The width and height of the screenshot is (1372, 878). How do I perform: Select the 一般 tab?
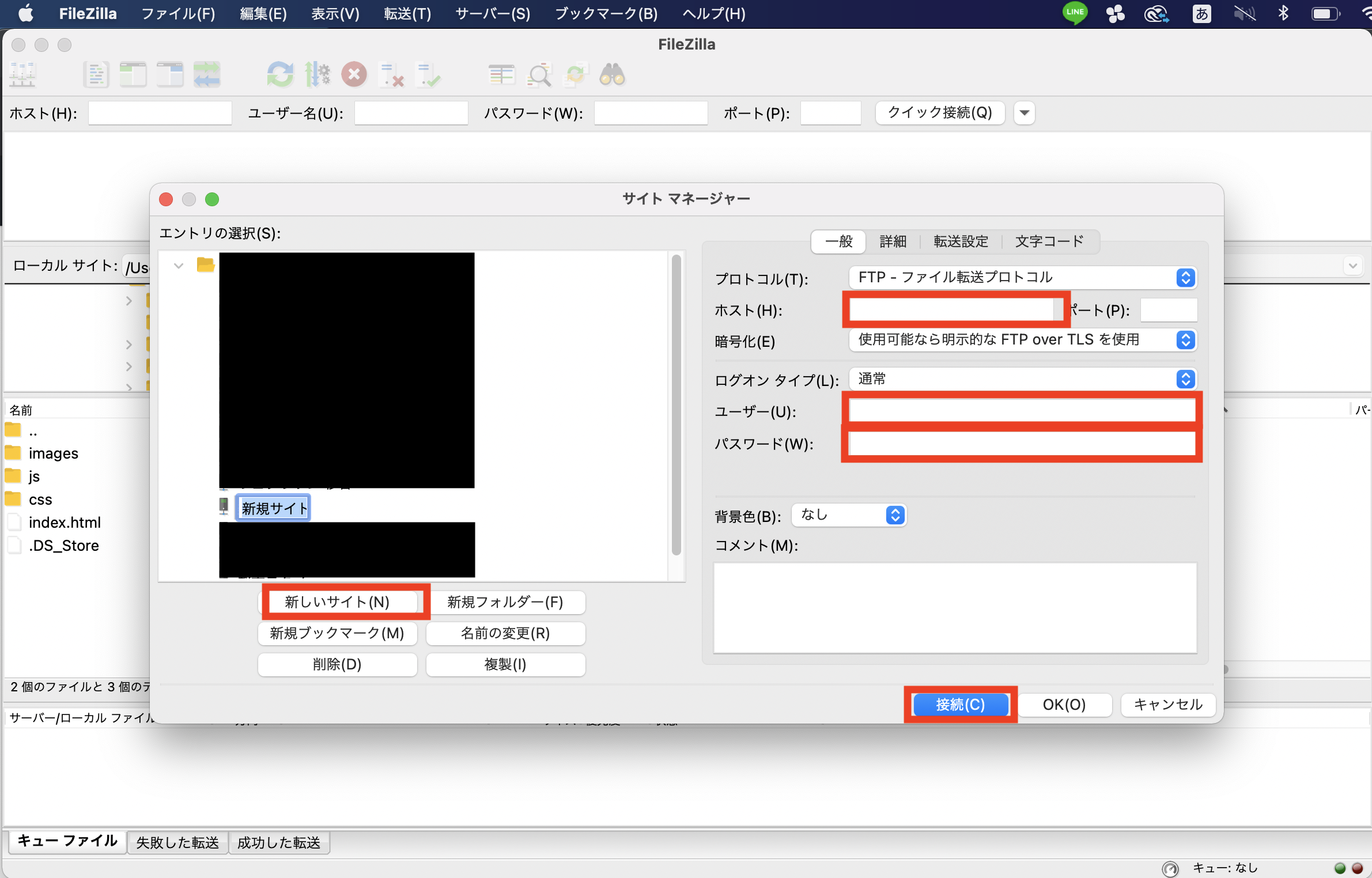[838, 241]
